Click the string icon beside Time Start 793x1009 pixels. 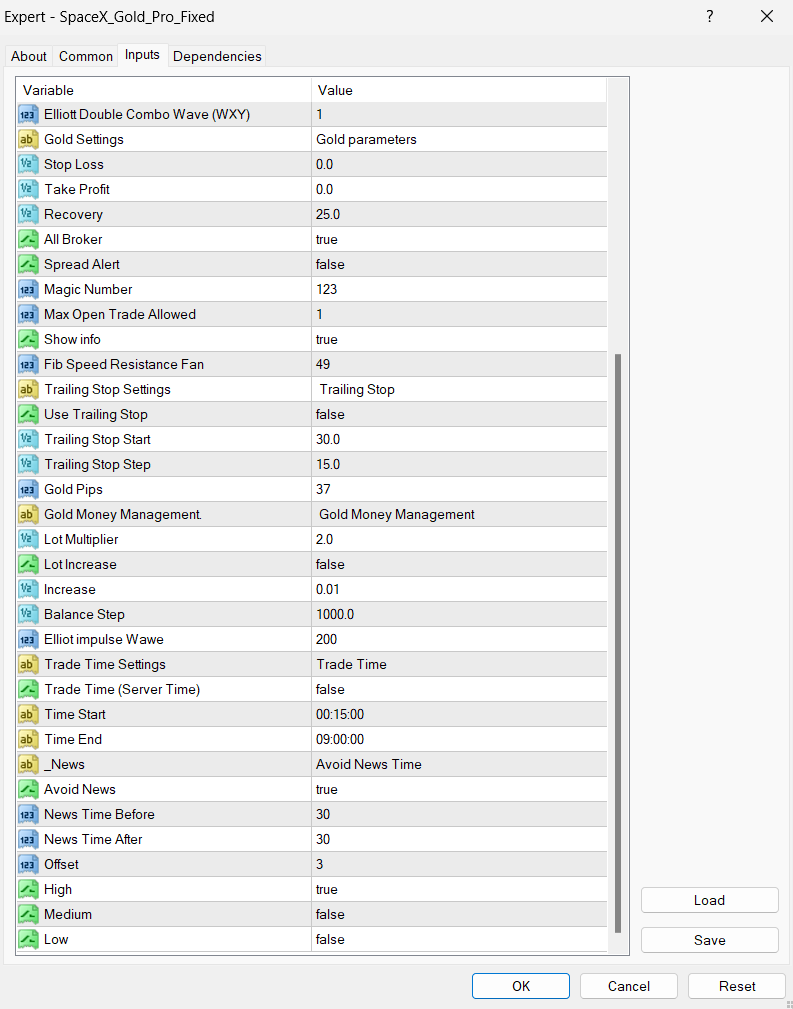29,714
